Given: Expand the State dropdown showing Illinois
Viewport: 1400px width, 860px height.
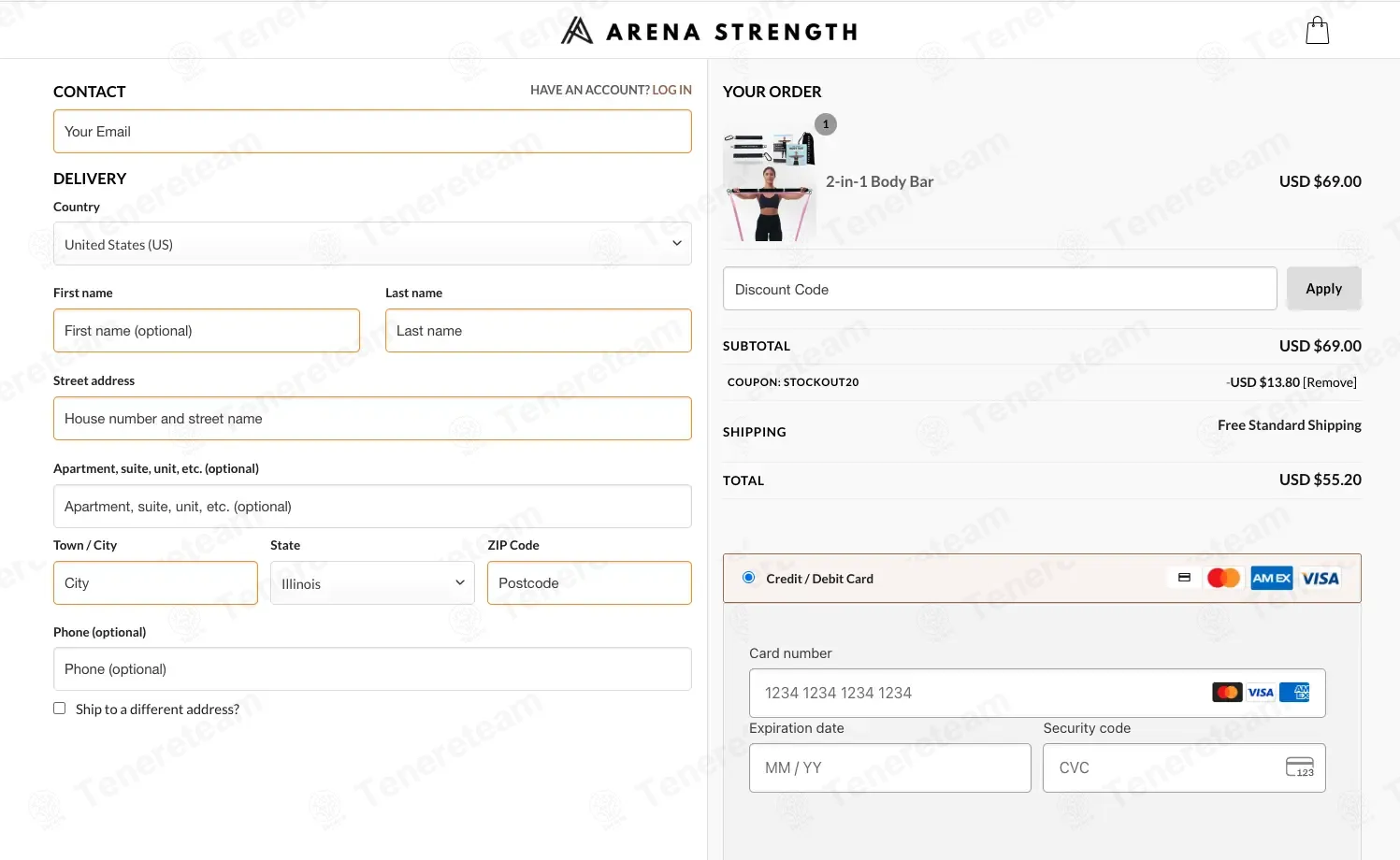Looking at the screenshot, I should tap(372, 583).
